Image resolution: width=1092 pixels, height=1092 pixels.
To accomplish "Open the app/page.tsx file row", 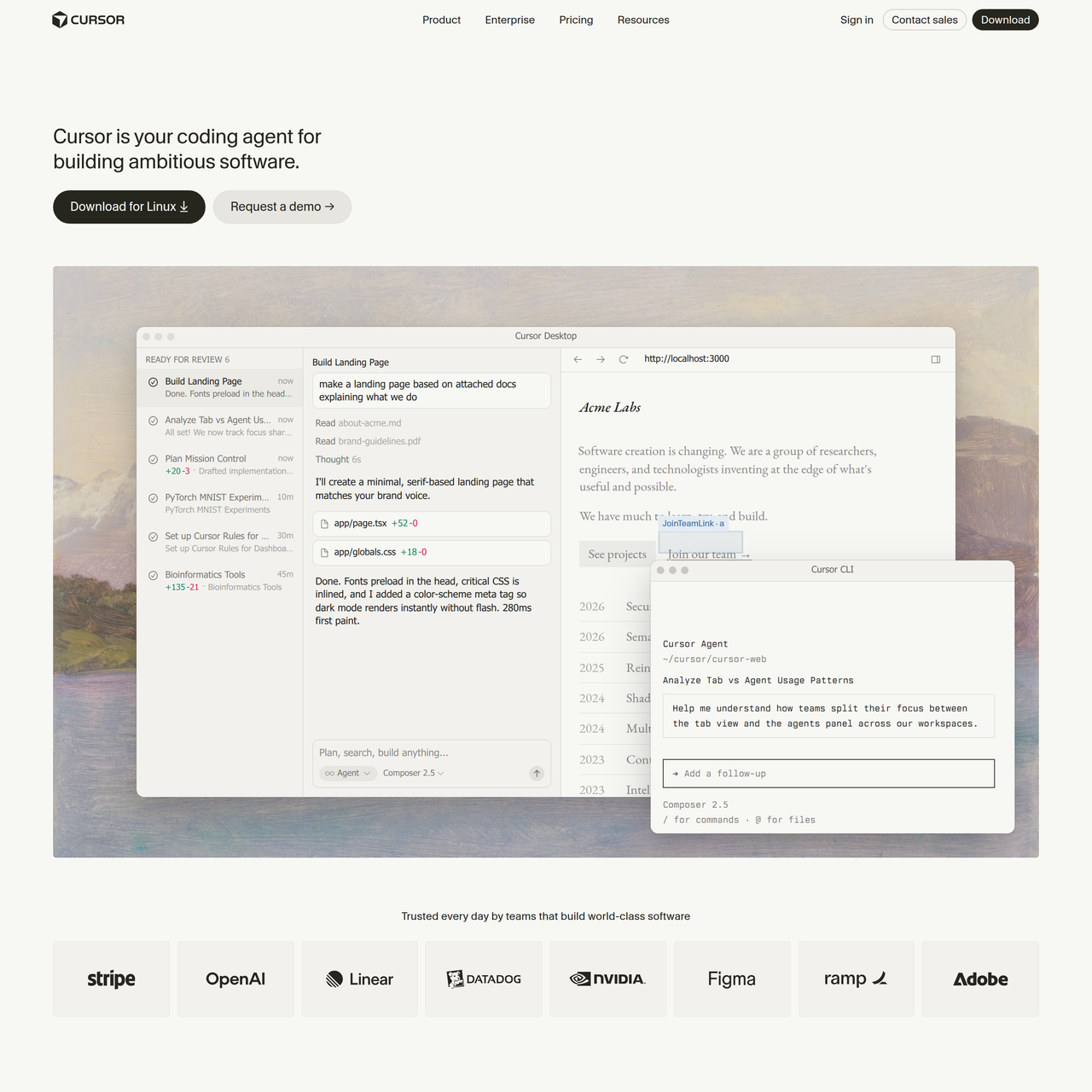I will point(432,524).
